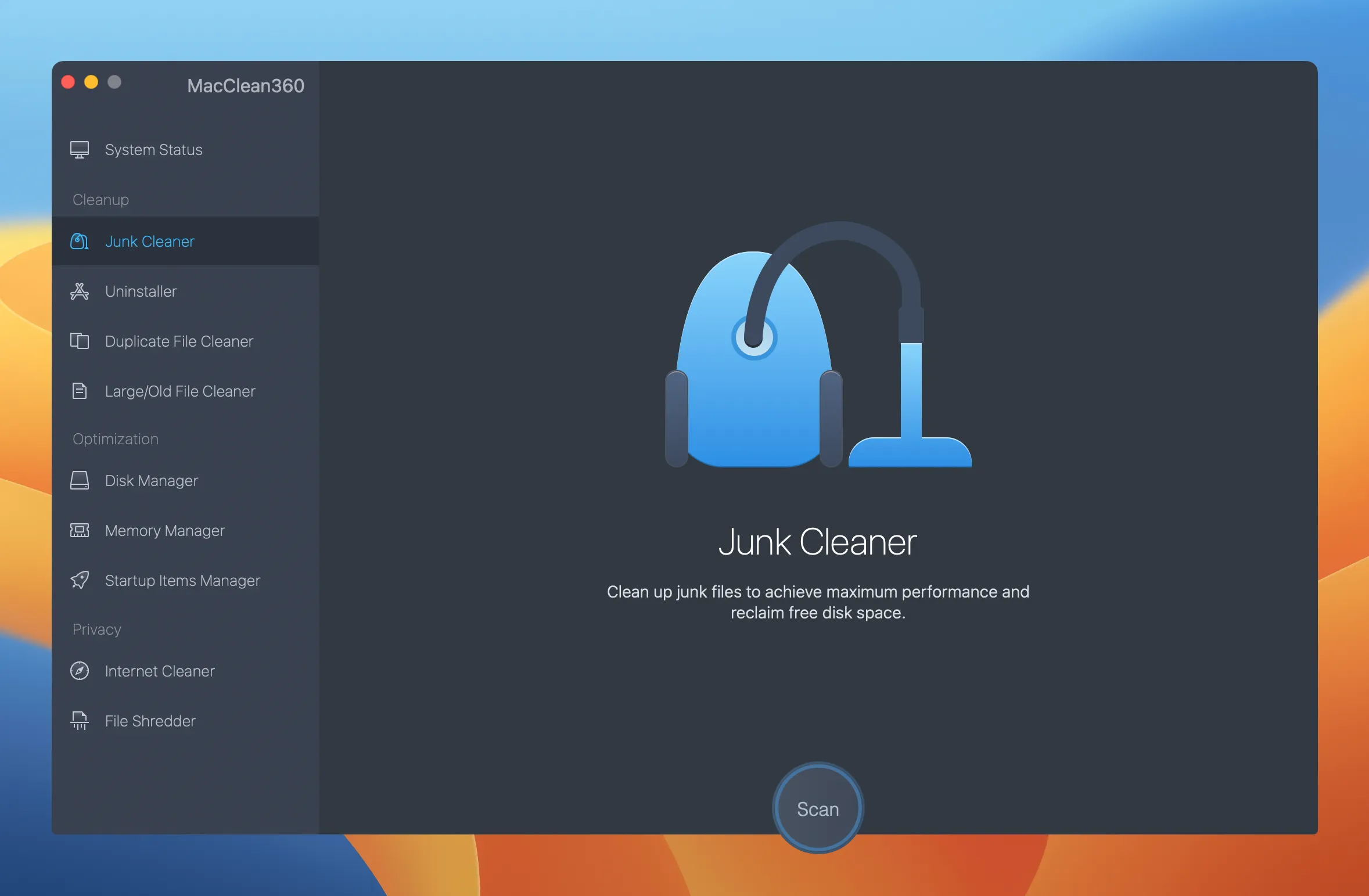The image size is (1369, 896).
Task: Open Internet Cleaner from Privacy section
Action: coord(160,671)
